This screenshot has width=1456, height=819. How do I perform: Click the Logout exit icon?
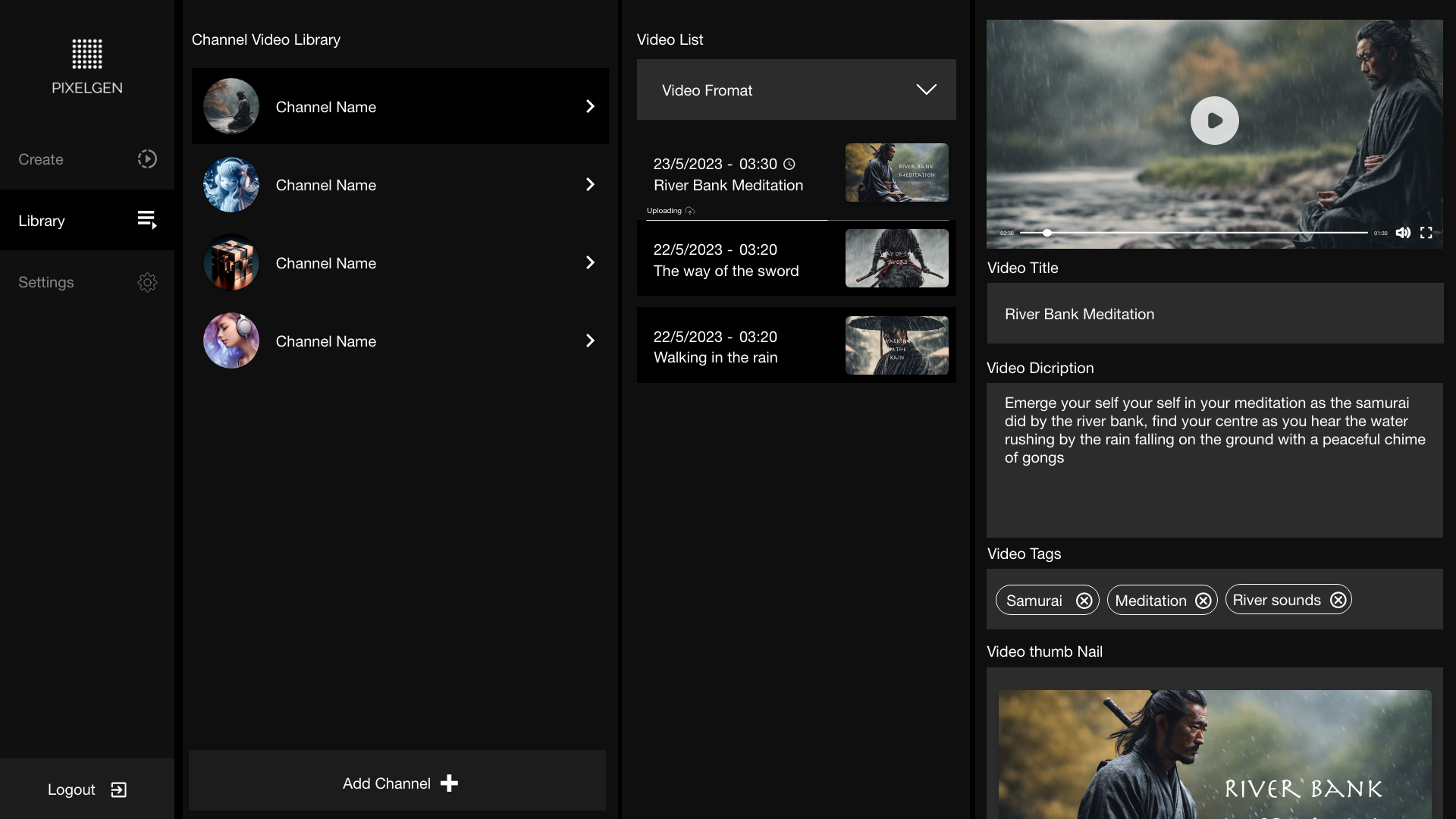pos(119,789)
